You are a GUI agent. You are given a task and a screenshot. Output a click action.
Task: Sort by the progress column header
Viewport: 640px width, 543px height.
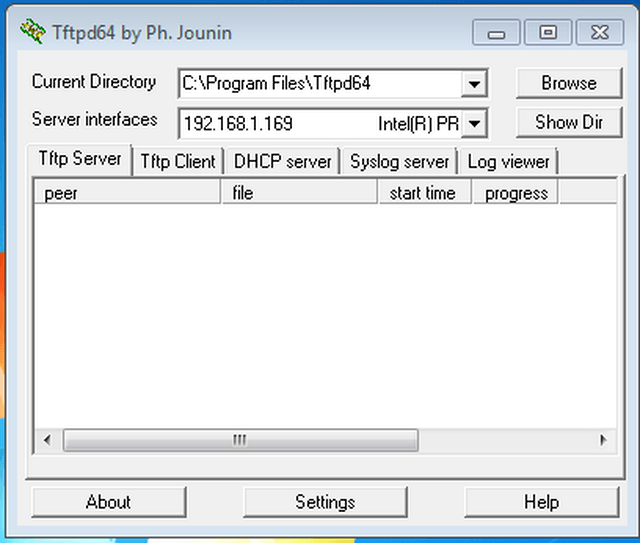[x=516, y=192]
